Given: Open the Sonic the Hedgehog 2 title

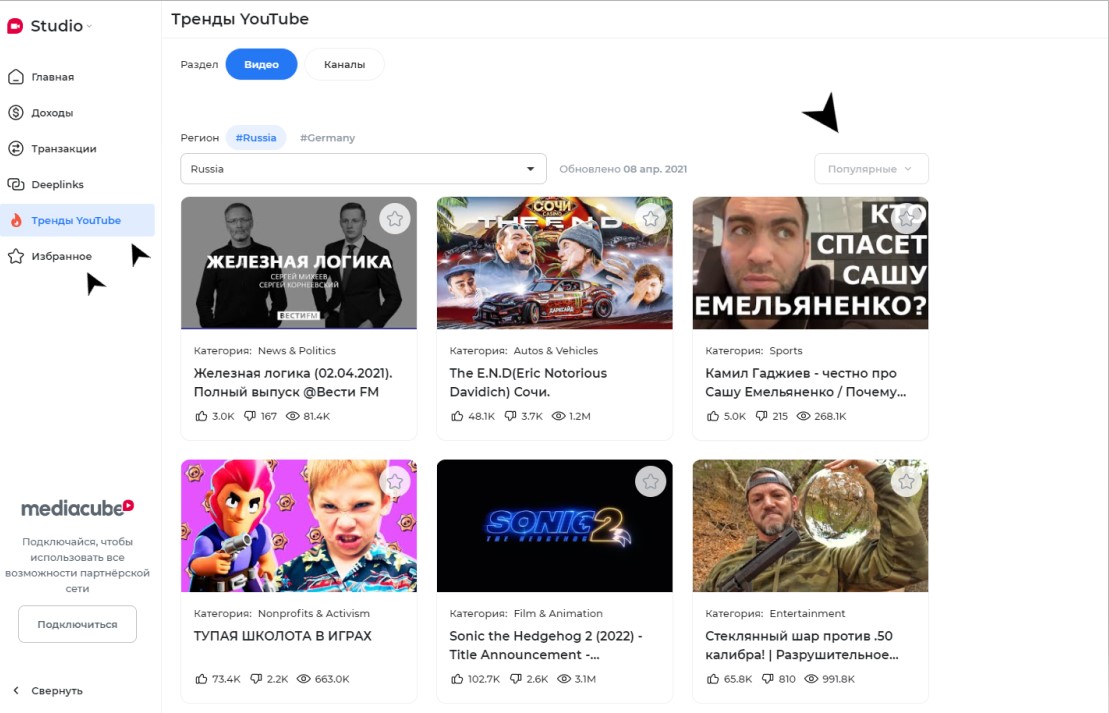Looking at the screenshot, I should [x=546, y=645].
